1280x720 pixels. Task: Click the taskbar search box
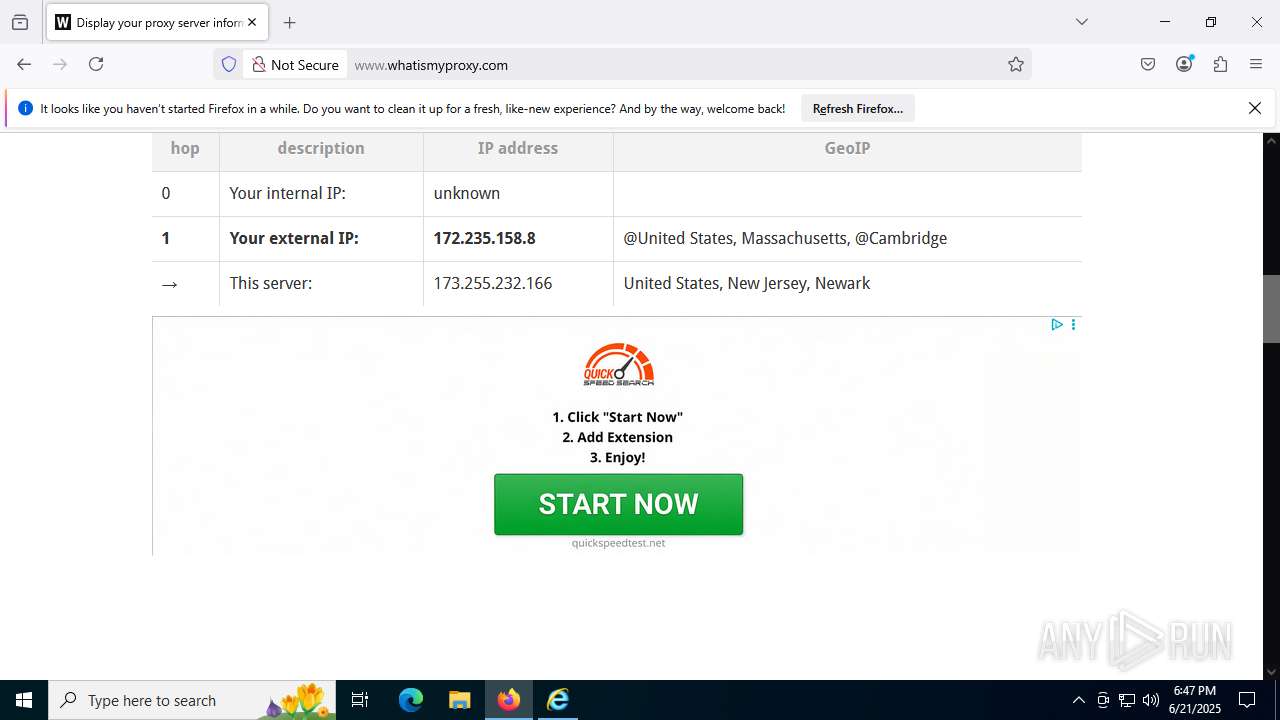click(191, 700)
